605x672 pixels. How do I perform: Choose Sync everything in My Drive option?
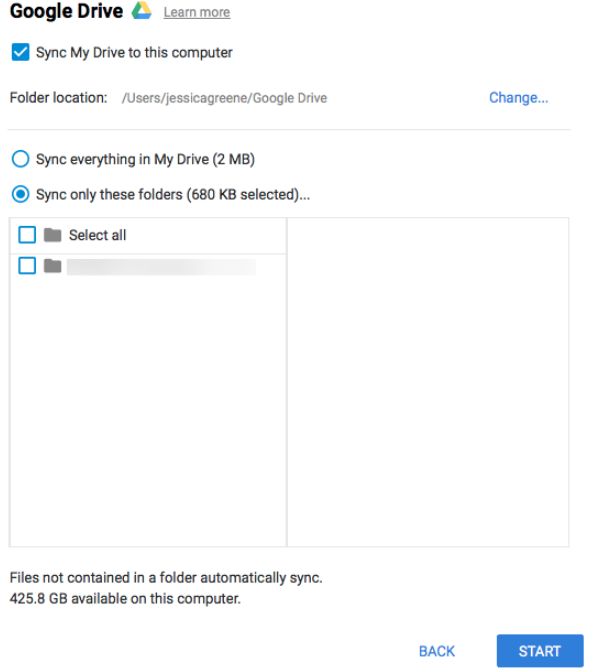click(x=19, y=159)
